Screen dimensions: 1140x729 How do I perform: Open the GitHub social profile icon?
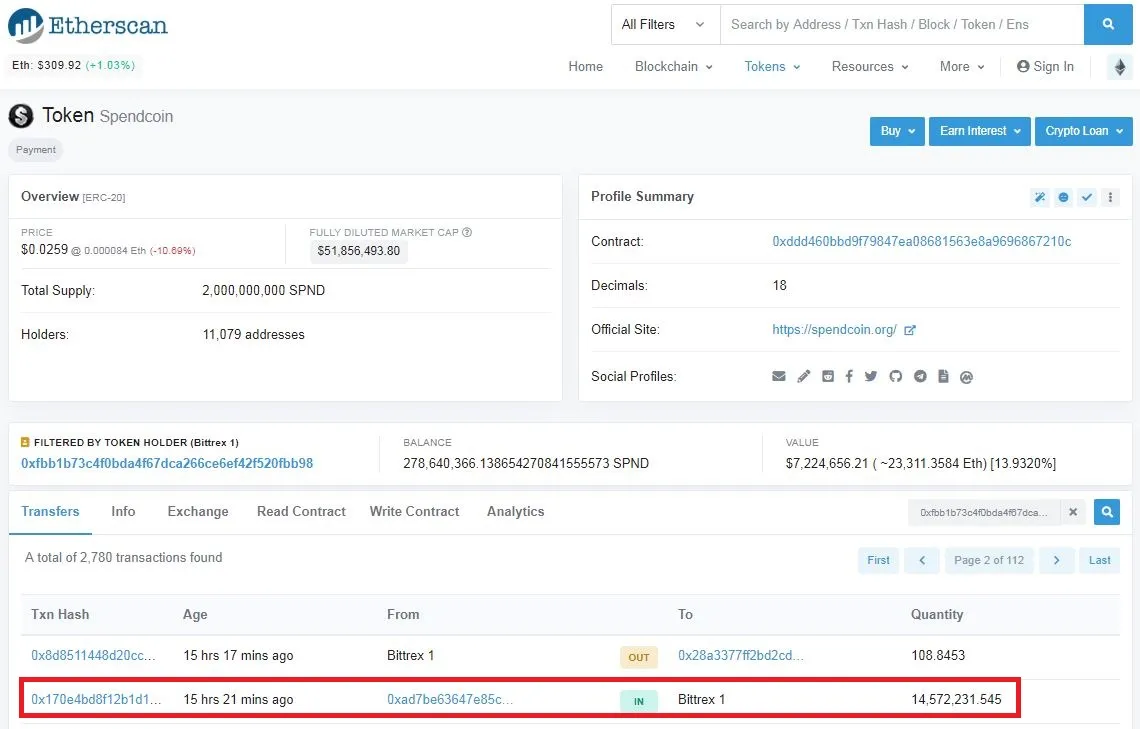[x=895, y=377]
